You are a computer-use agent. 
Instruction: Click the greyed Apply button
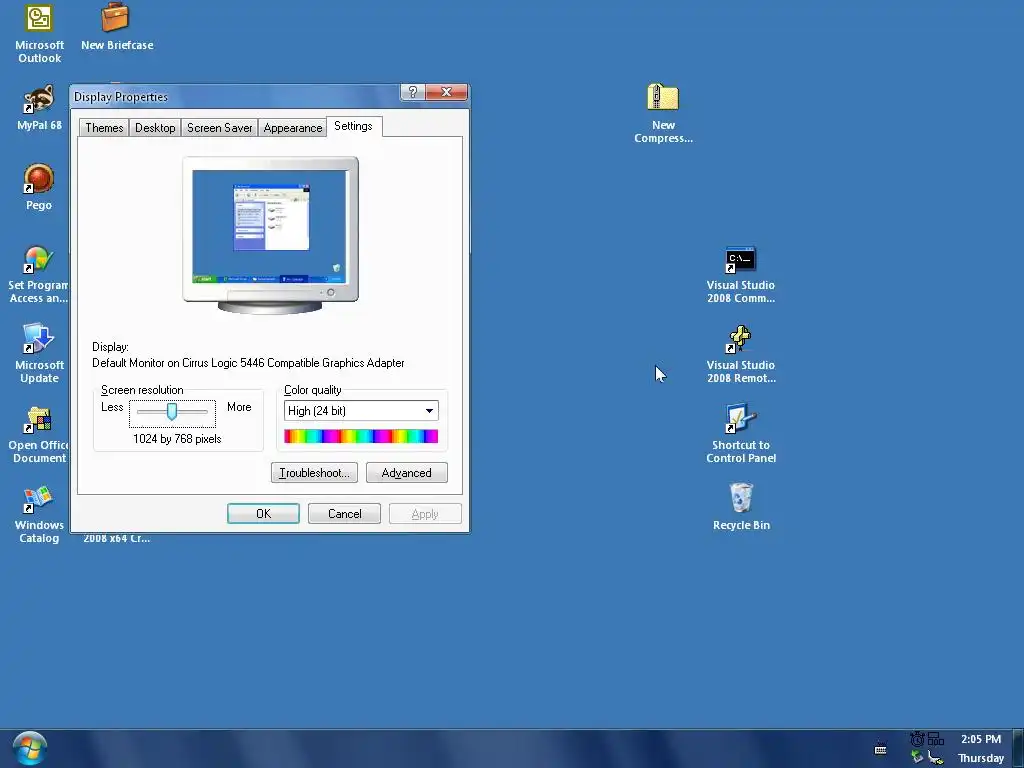[425, 514]
